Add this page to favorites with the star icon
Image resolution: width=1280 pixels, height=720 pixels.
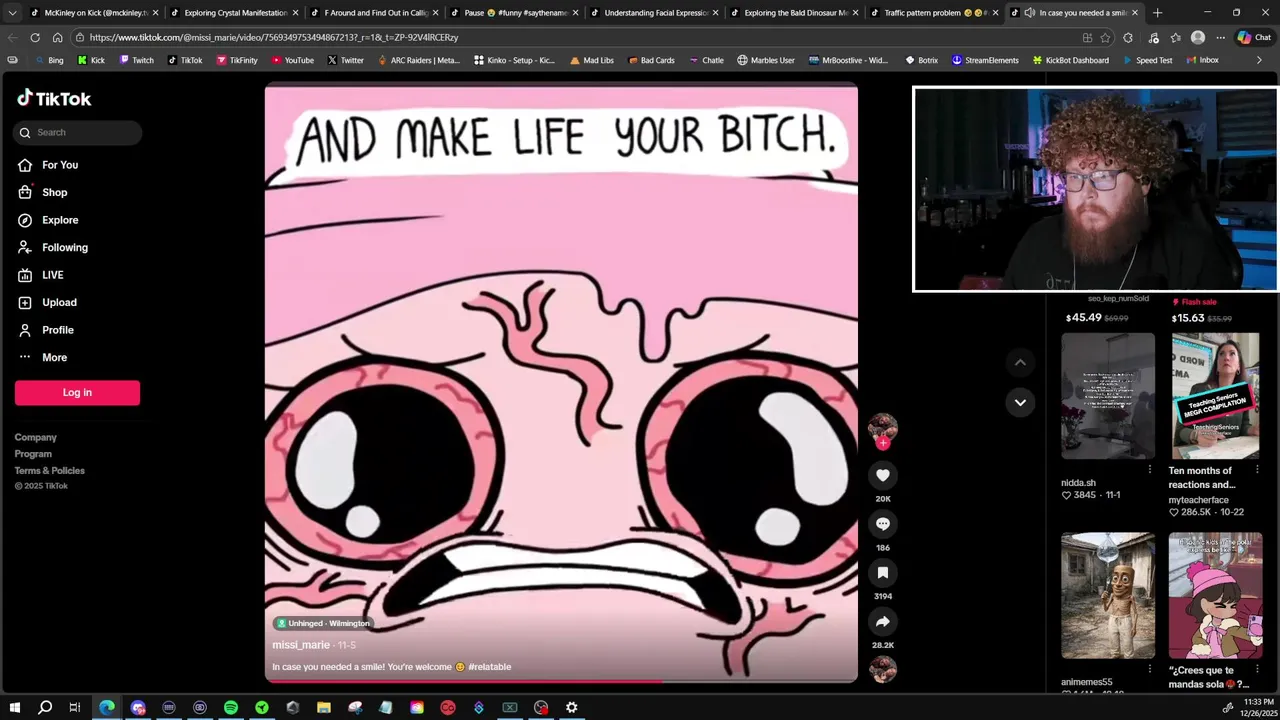pos(1105,37)
